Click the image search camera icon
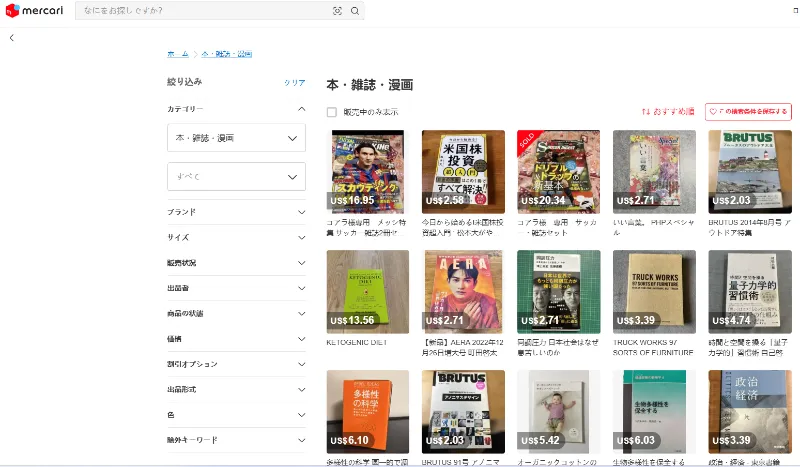The image size is (800, 467). point(337,11)
